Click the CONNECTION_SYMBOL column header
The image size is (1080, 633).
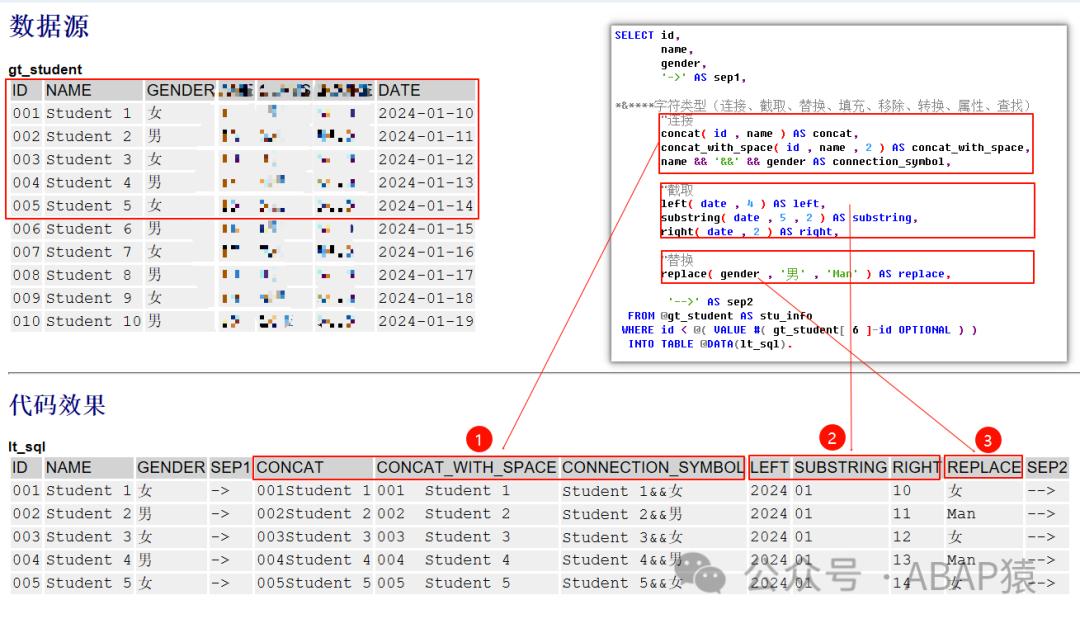tap(652, 468)
